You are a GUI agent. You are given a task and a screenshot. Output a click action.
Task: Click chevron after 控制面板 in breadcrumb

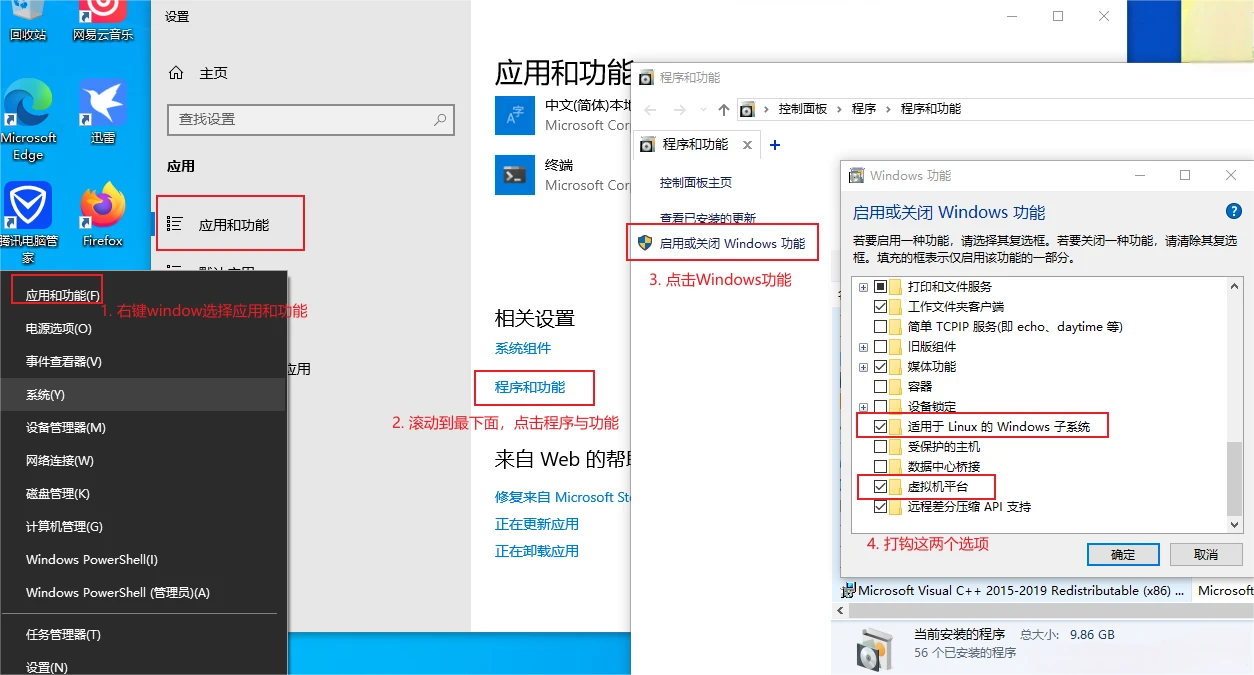point(839,109)
